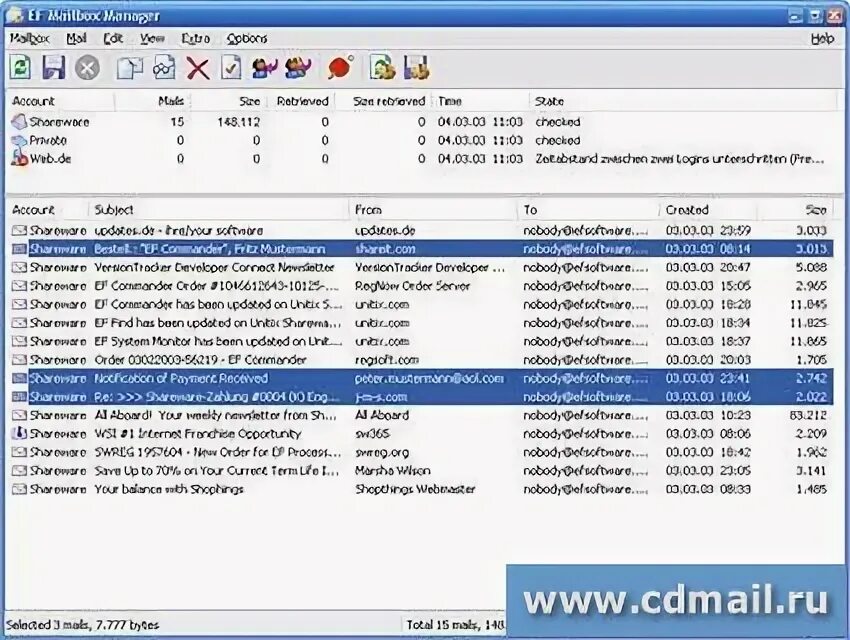Click the Private account mailbox icon

coord(19,140)
